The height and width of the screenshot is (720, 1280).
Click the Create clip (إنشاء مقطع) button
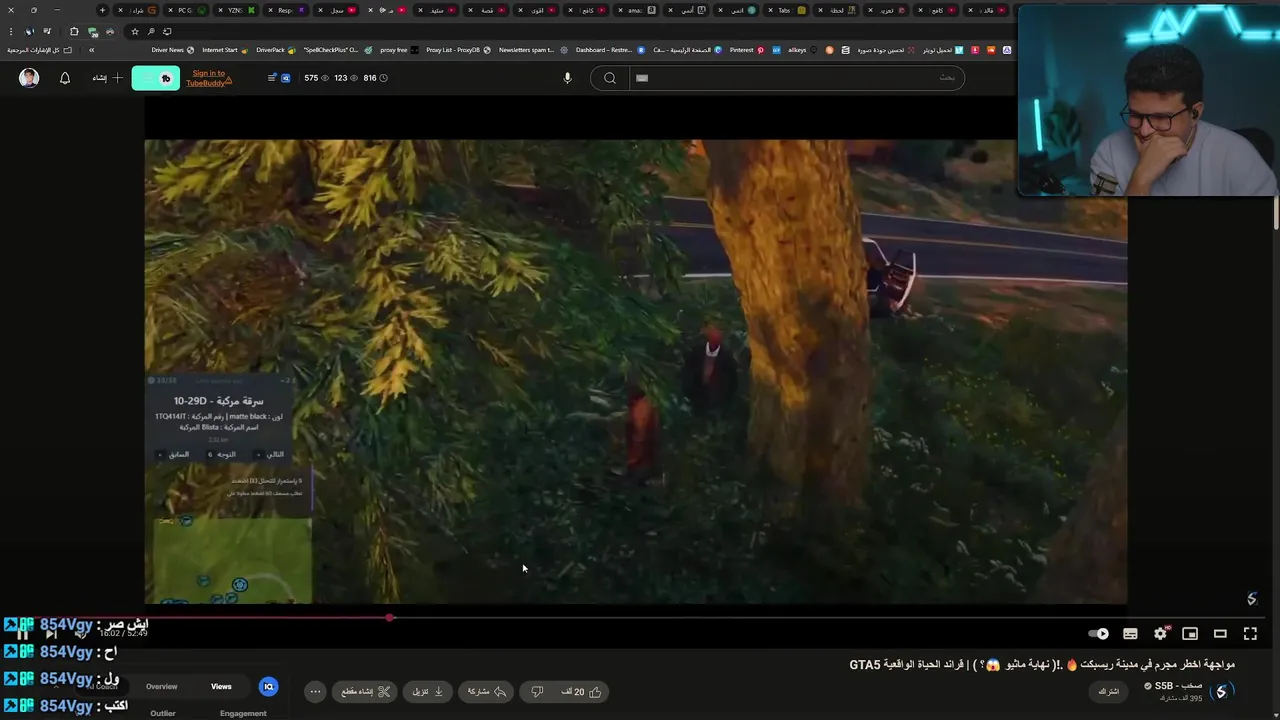point(365,692)
